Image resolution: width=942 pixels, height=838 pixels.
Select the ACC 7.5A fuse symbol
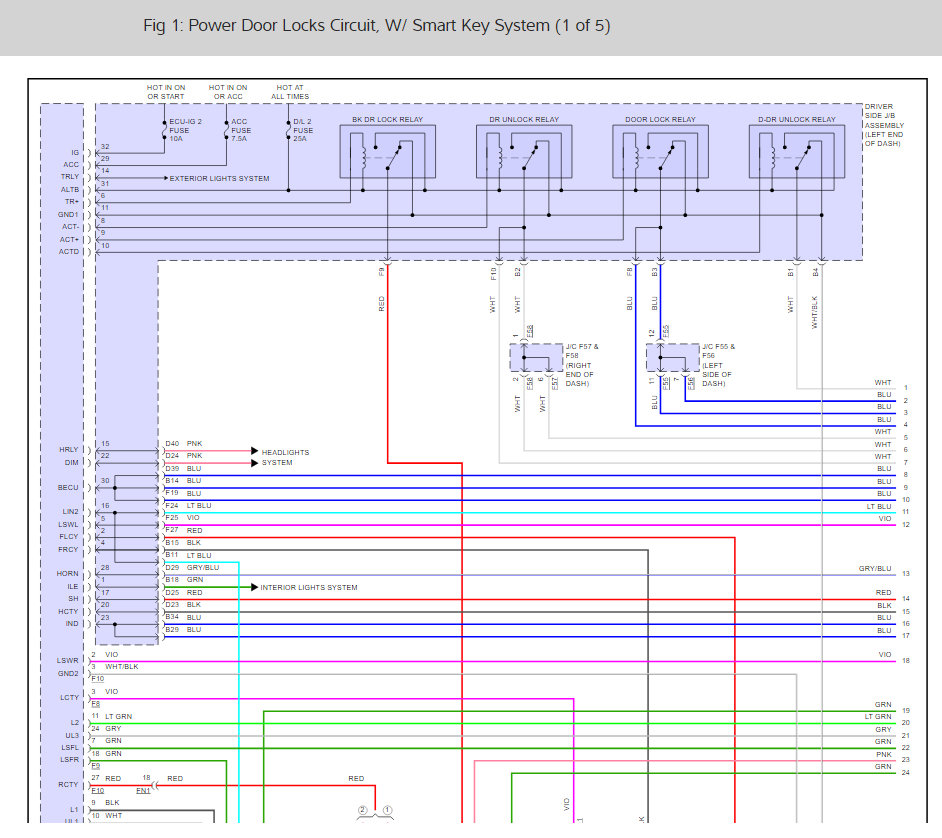click(x=226, y=129)
